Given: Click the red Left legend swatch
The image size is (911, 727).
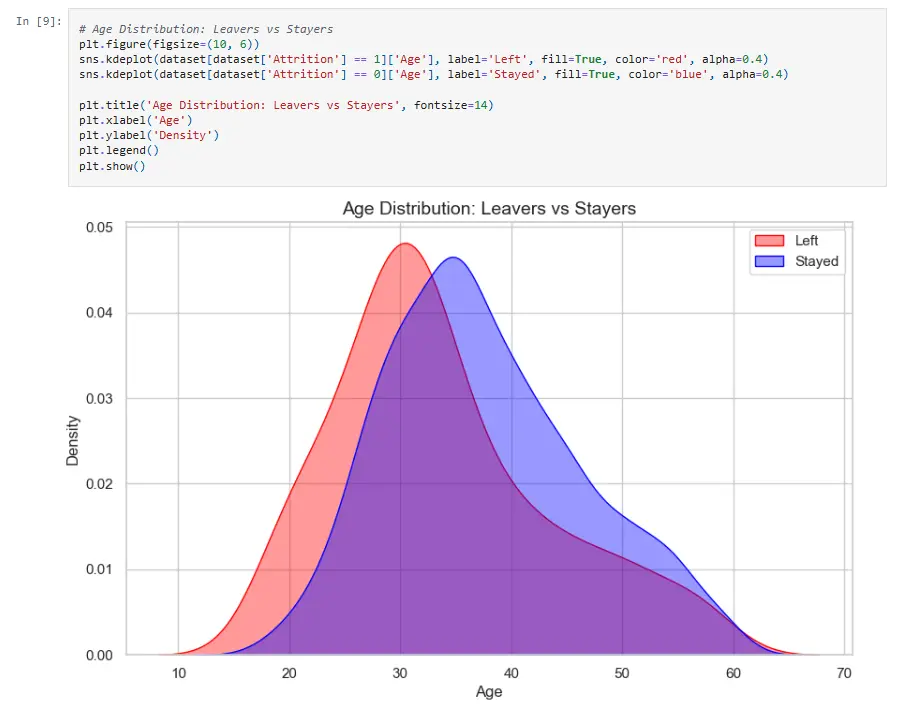Looking at the screenshot, I should (x=769, y=241).
